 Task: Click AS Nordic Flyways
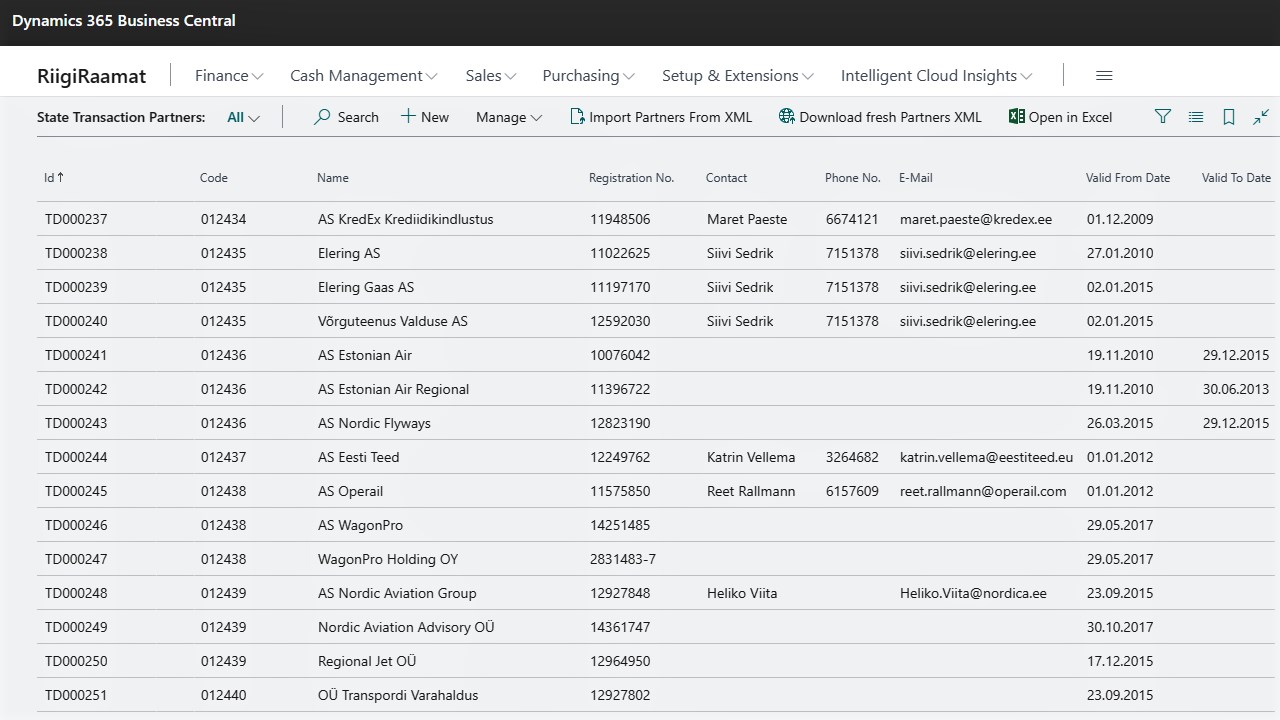[374, 423]
